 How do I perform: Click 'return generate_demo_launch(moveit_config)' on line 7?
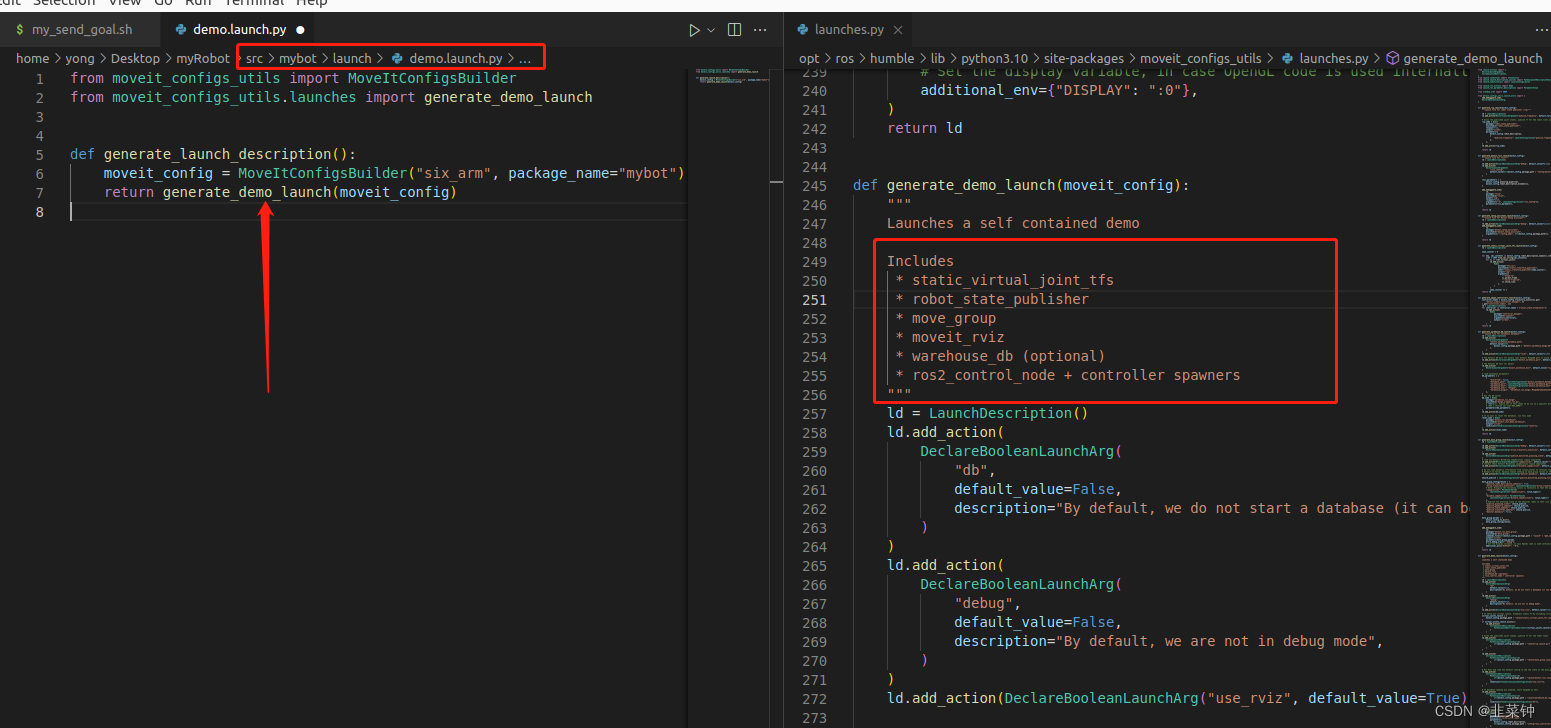[280, 192]
